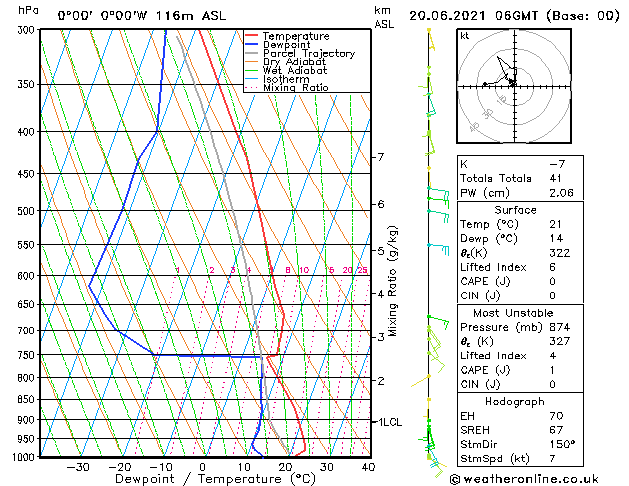
Task: Click the 'Temperature' legend entry
Action: [296, 36]
